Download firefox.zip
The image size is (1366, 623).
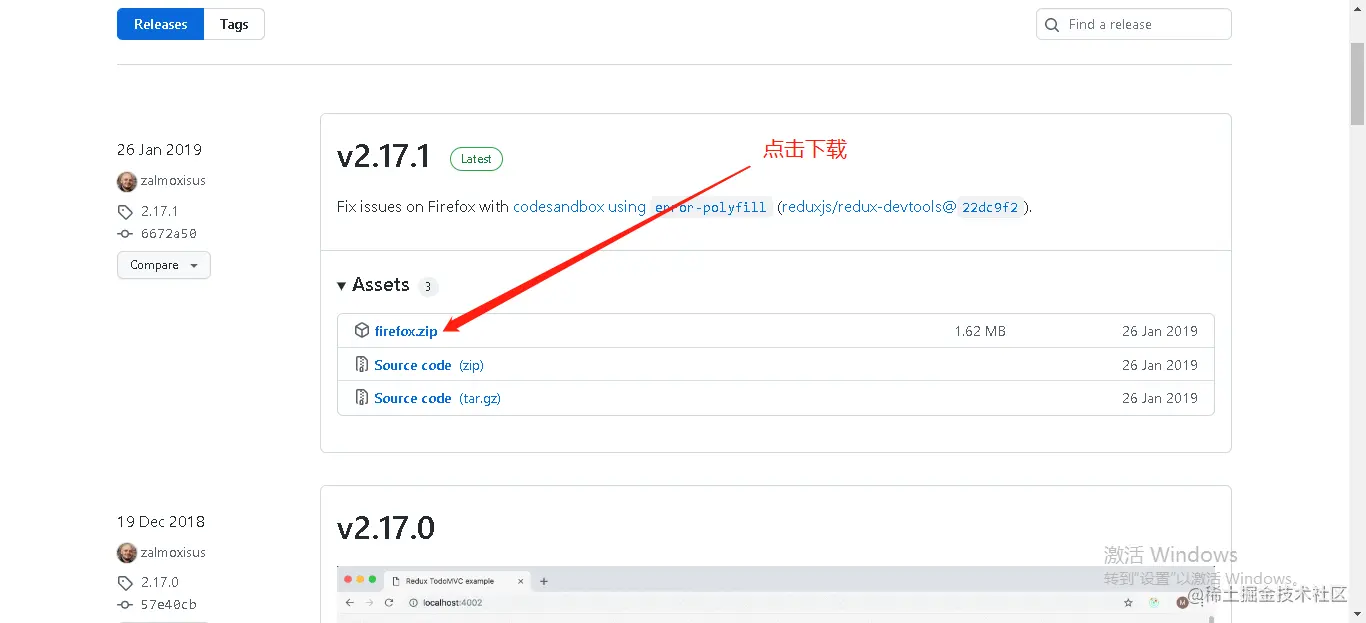(406, 331)
